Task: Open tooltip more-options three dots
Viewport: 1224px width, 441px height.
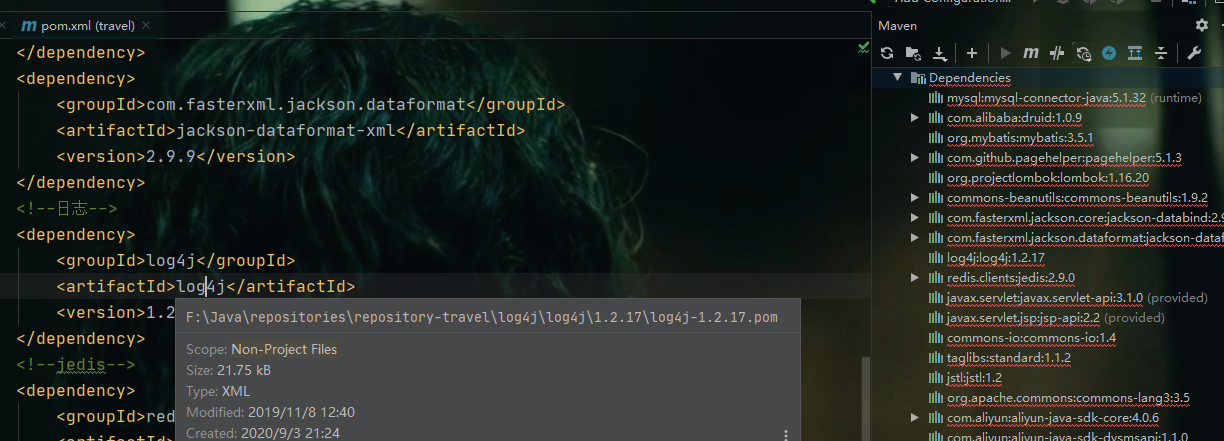Action: pos(786,435)
